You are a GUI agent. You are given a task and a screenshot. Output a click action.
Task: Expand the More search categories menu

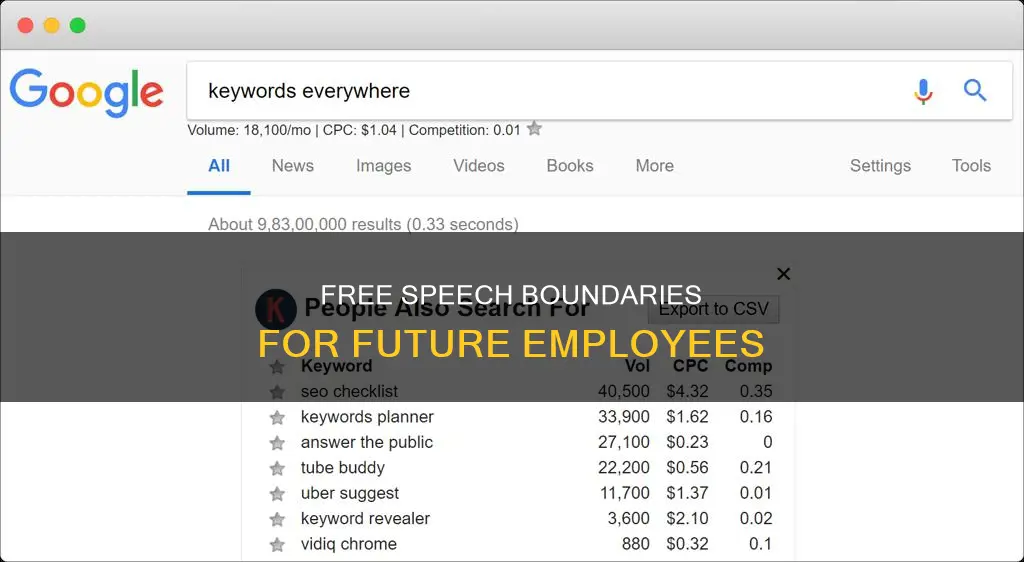click(x=654, y=166)
